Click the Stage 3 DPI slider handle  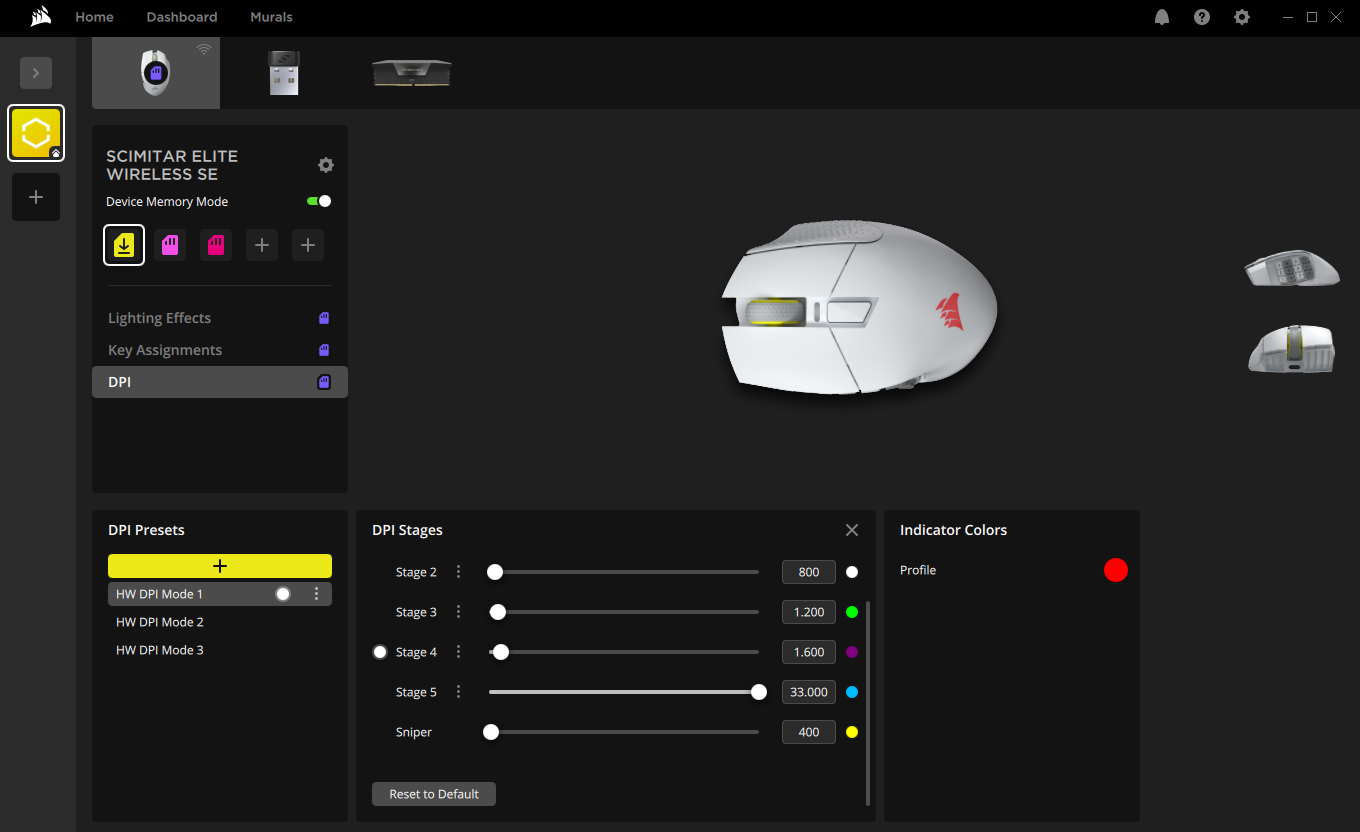(x=497, y=612)
